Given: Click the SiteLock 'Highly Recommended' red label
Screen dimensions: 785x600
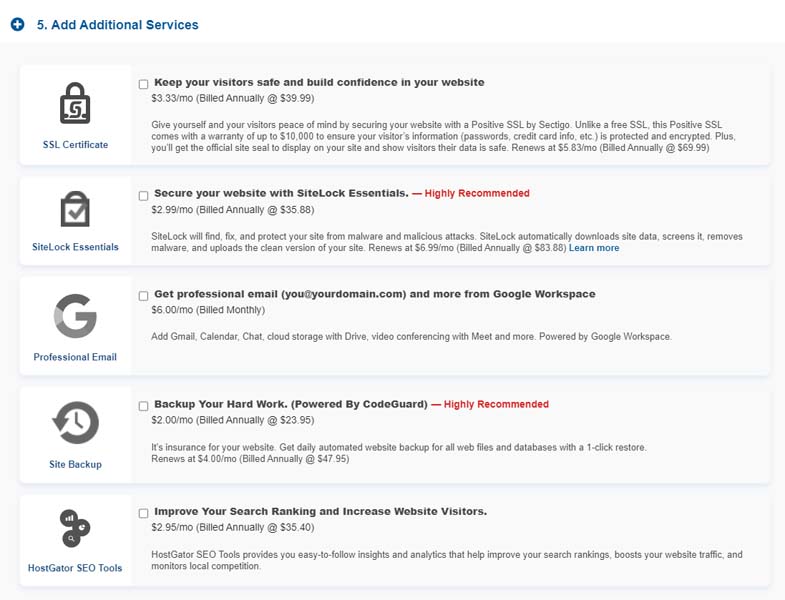Looking at the screenshot, I should coord(471,193).
